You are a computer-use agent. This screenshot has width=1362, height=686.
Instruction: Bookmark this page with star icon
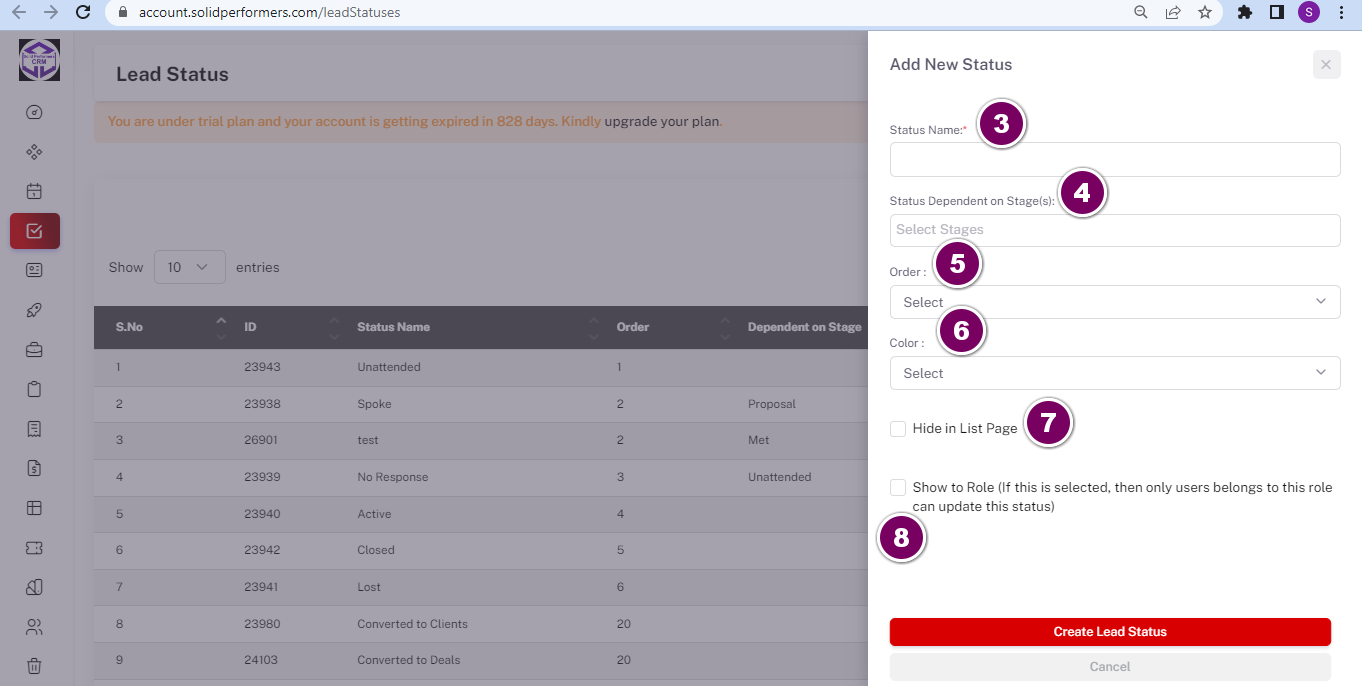pos(1205,13)
